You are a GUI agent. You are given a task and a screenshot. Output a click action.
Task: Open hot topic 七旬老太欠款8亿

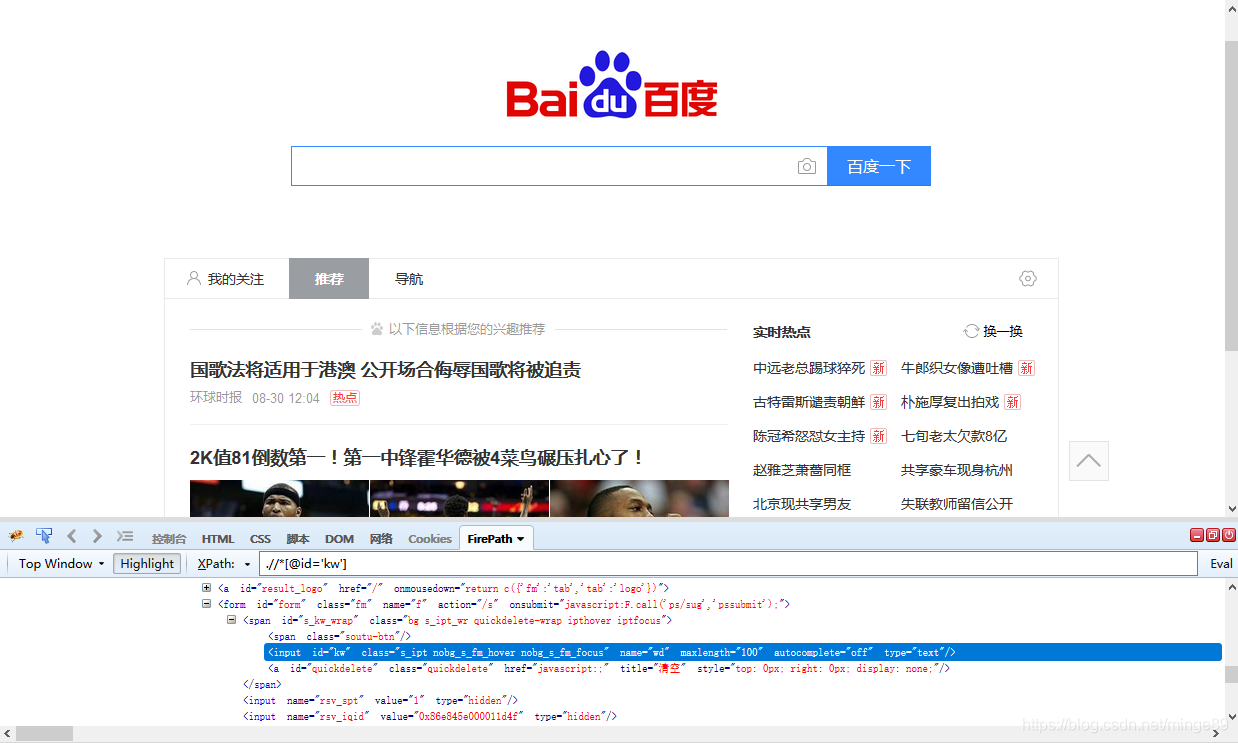tap(954, 436)
